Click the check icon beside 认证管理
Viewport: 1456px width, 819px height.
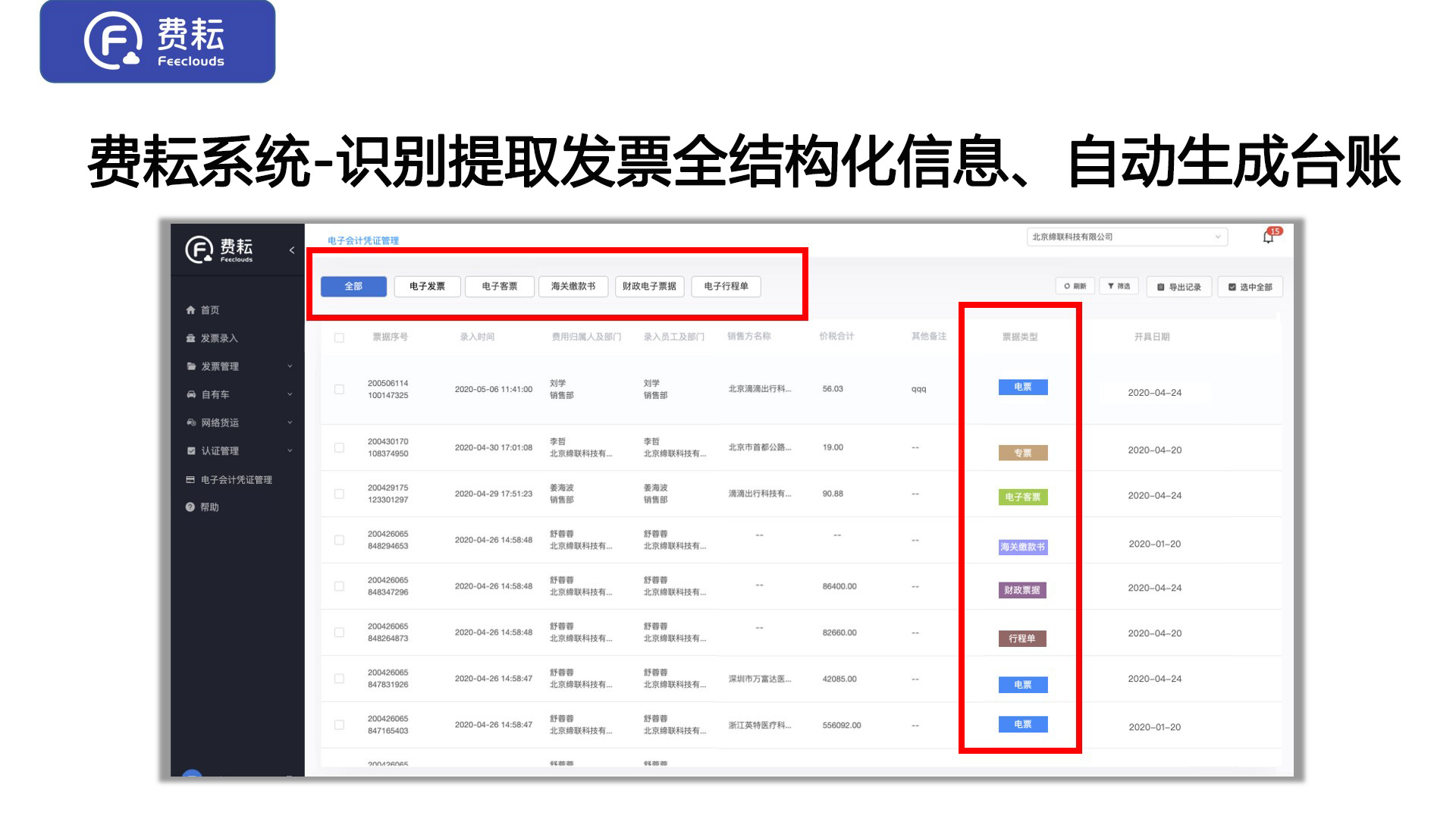[x=191, y=450]
